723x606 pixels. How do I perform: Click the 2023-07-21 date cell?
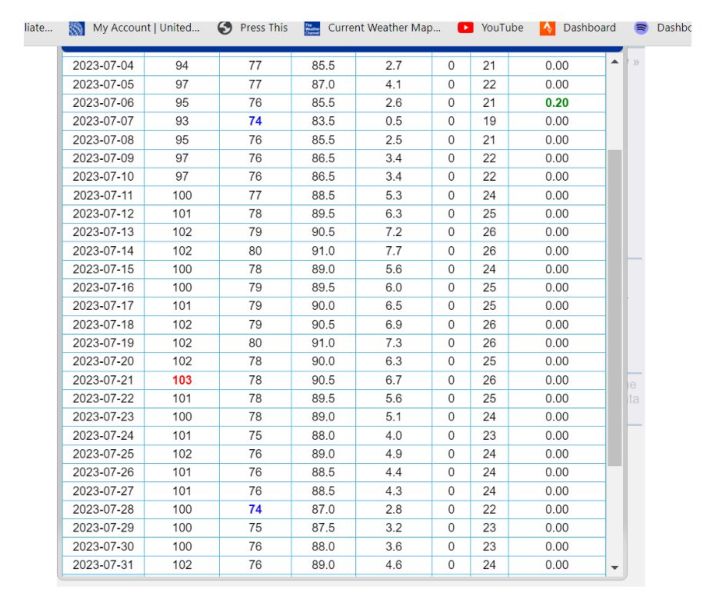pos(103,380)
